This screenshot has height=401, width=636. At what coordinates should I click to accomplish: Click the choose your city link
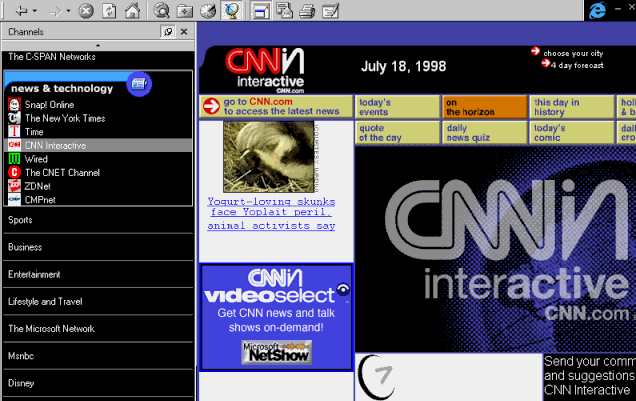point(573,53)
